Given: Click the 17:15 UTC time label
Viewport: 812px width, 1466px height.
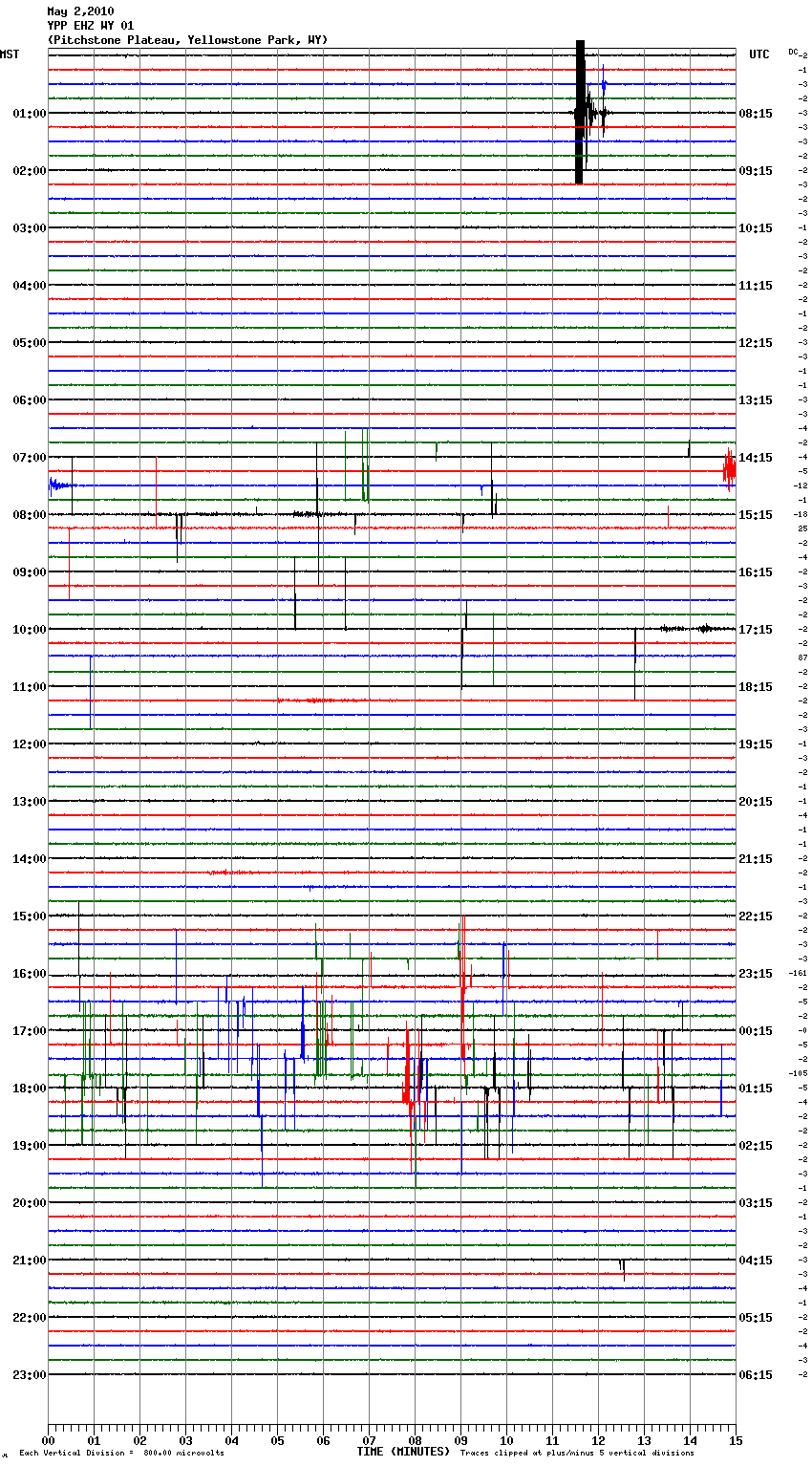Looking at the screenshot, I should pyautogui.click(x=756, y=630).
